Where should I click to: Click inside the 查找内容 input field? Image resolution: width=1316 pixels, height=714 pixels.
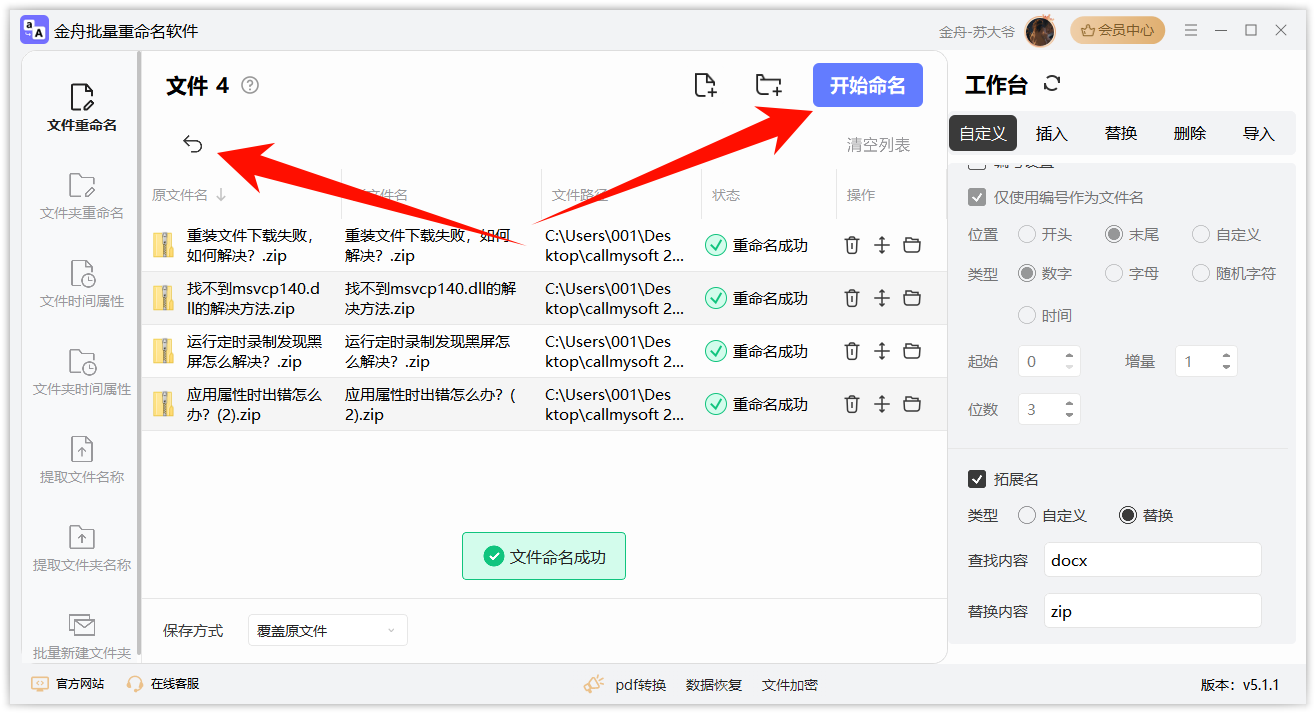pyautogui.click(x=1152, y=559)
